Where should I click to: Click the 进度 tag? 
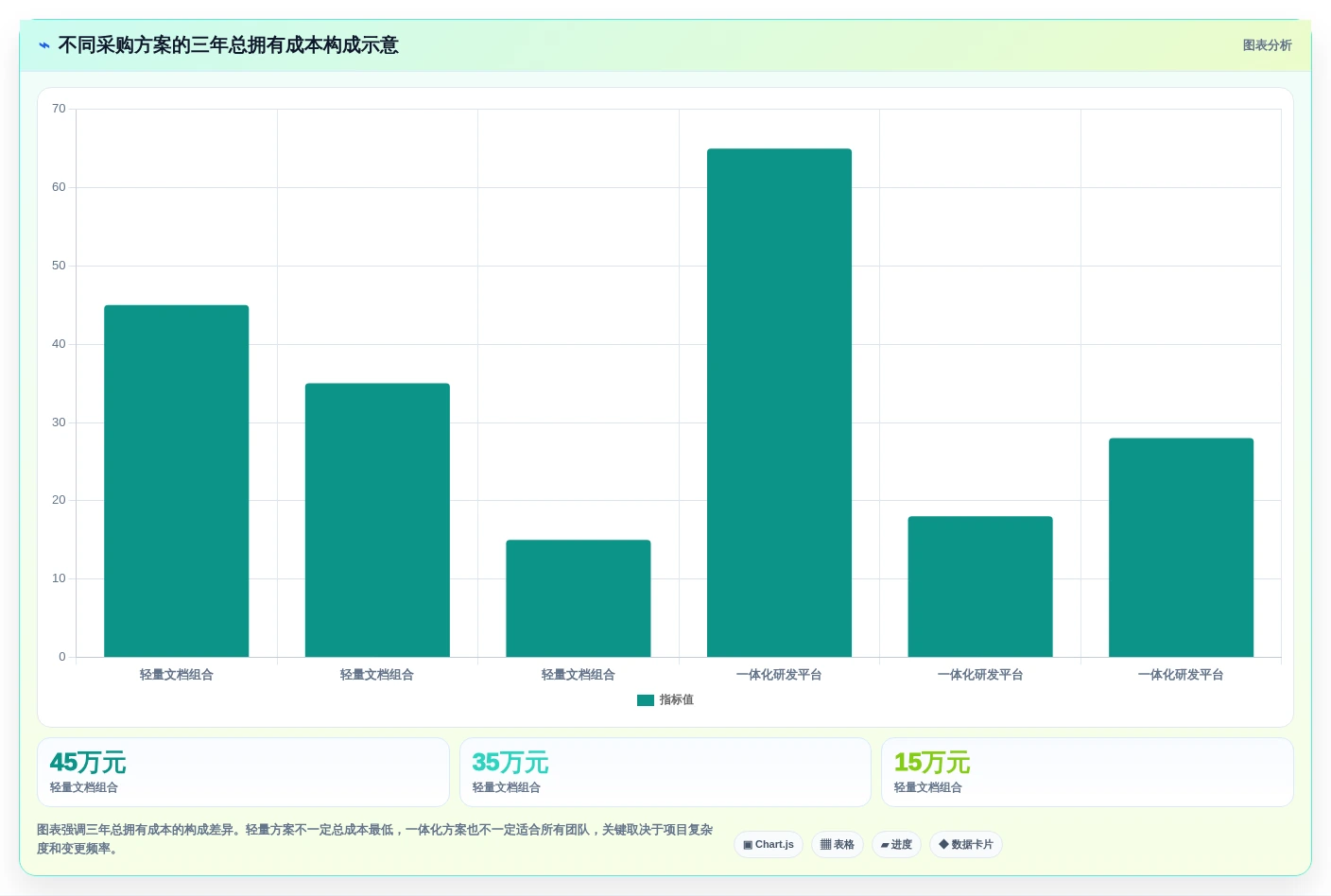tap(896, 845)
